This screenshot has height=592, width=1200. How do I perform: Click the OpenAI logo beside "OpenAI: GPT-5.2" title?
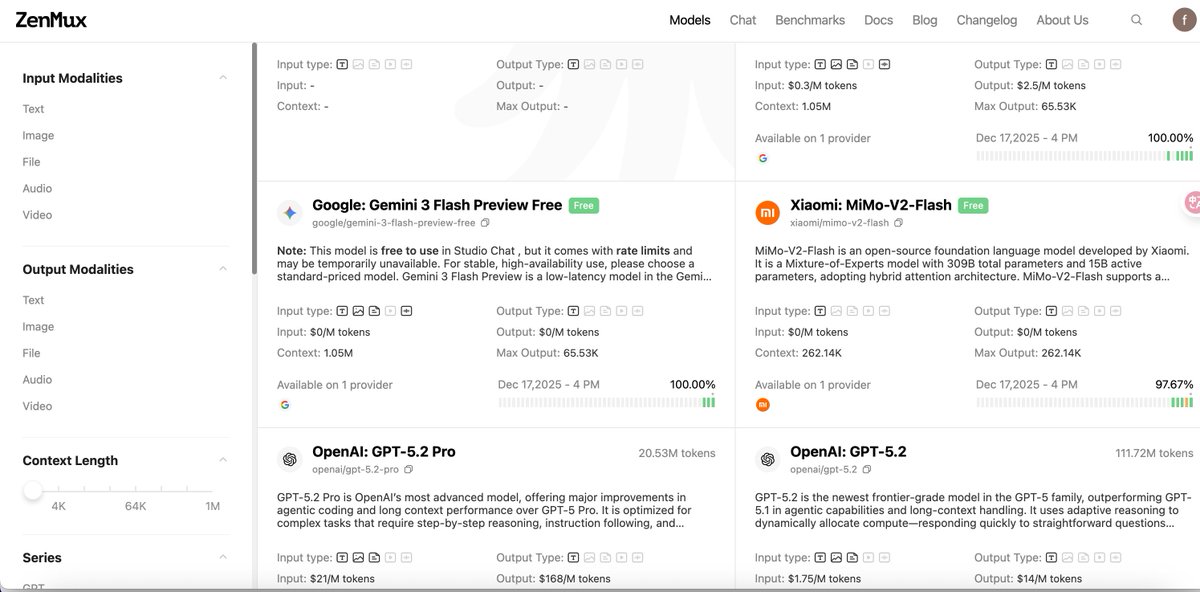pos(767,459)
